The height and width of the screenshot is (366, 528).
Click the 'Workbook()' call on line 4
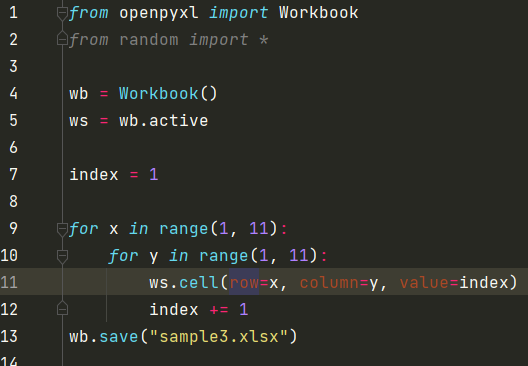point(168,94)
